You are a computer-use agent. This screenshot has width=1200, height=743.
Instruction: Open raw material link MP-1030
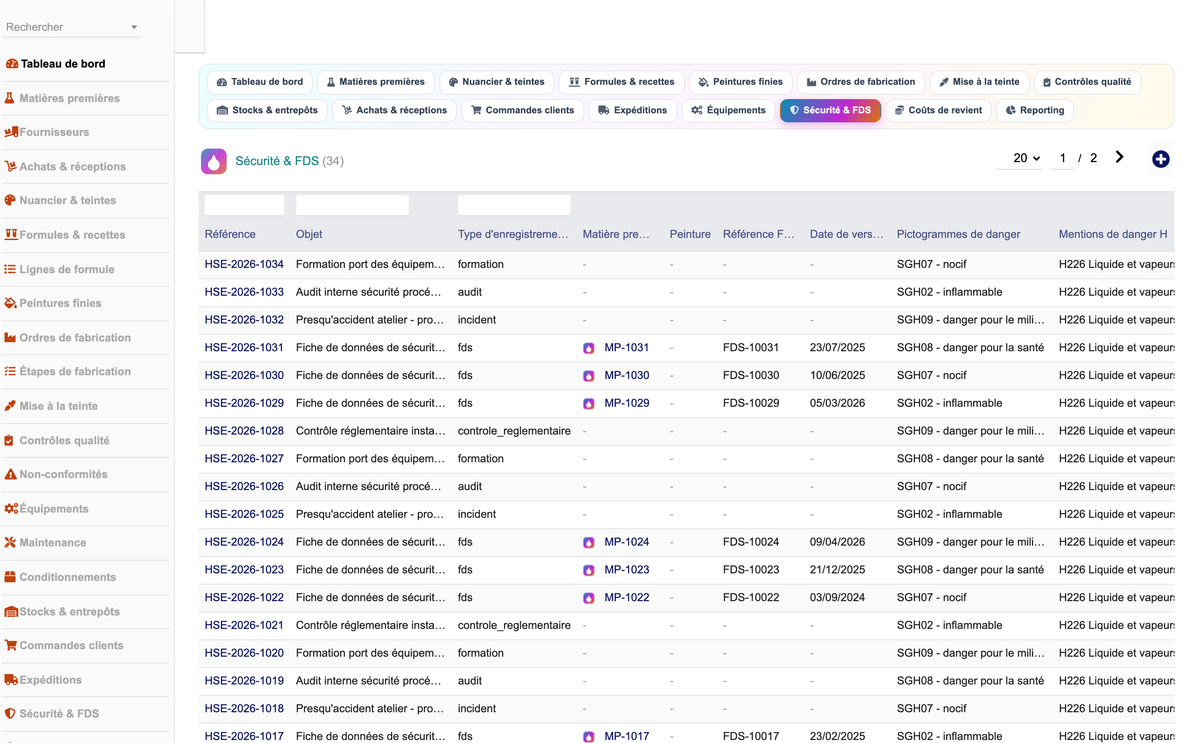pos(627,376)
